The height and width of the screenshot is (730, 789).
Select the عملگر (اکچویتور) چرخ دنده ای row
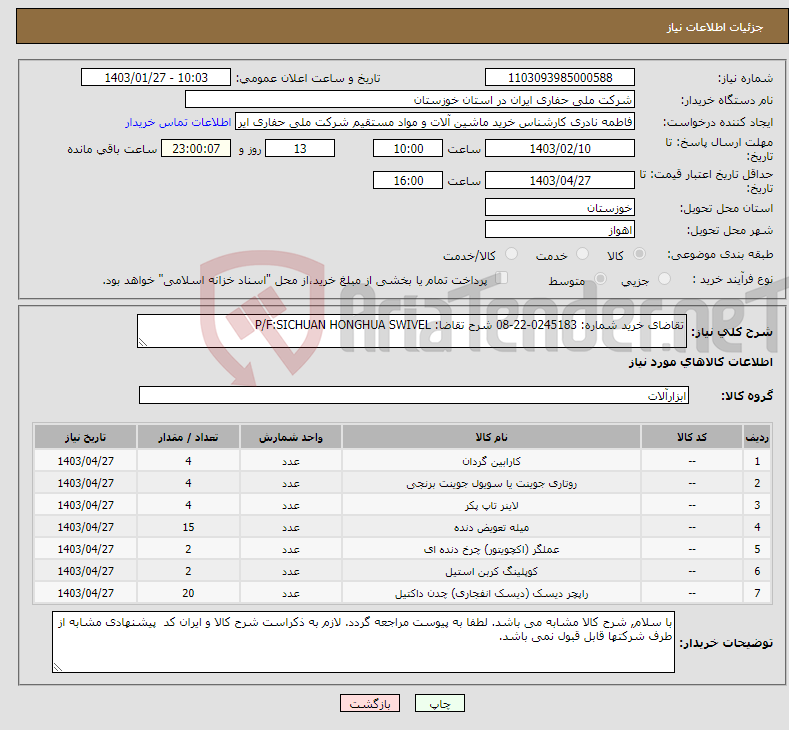coord(402,549)
